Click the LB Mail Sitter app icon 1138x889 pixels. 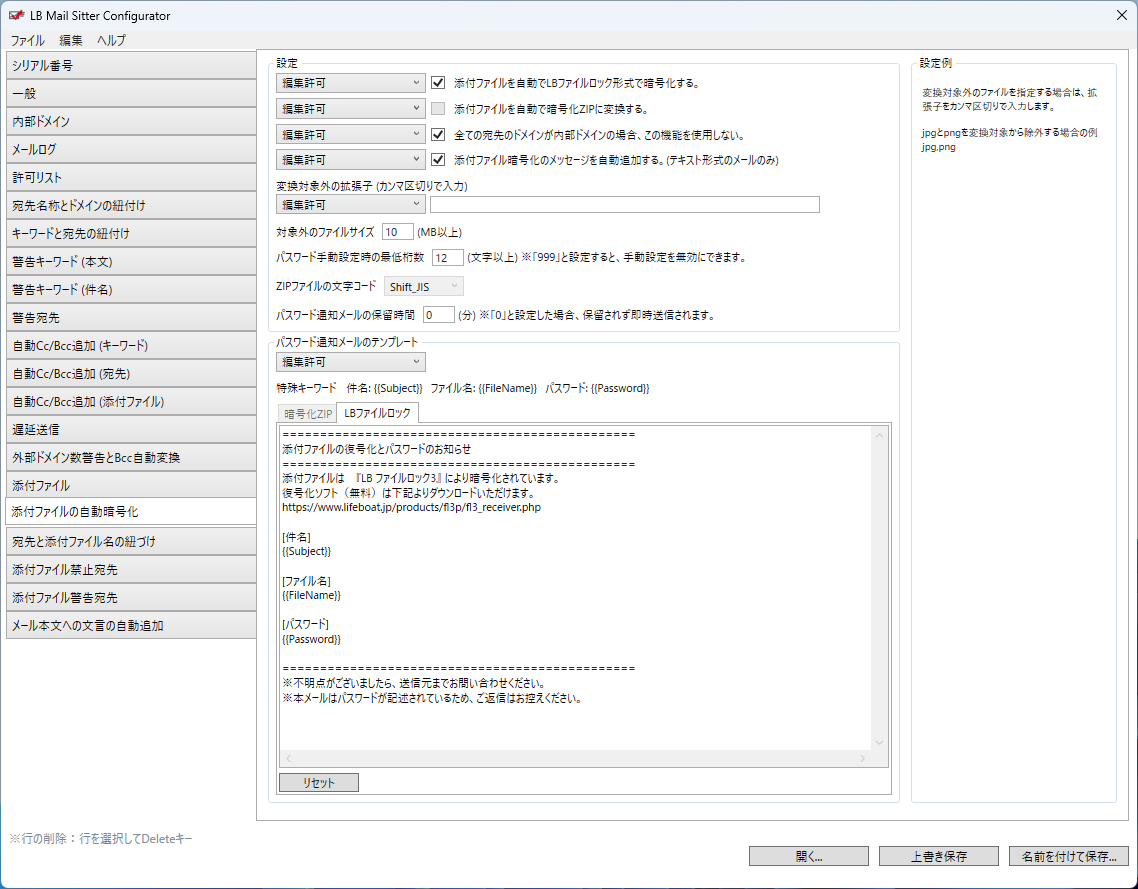[x=16, y=15]
